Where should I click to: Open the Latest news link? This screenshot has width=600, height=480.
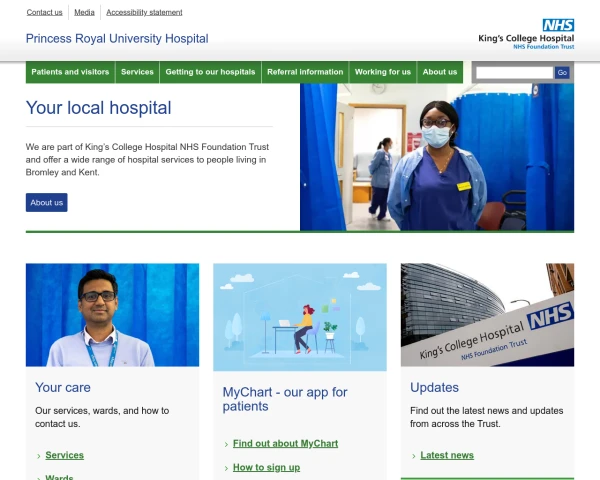[447, 455]
